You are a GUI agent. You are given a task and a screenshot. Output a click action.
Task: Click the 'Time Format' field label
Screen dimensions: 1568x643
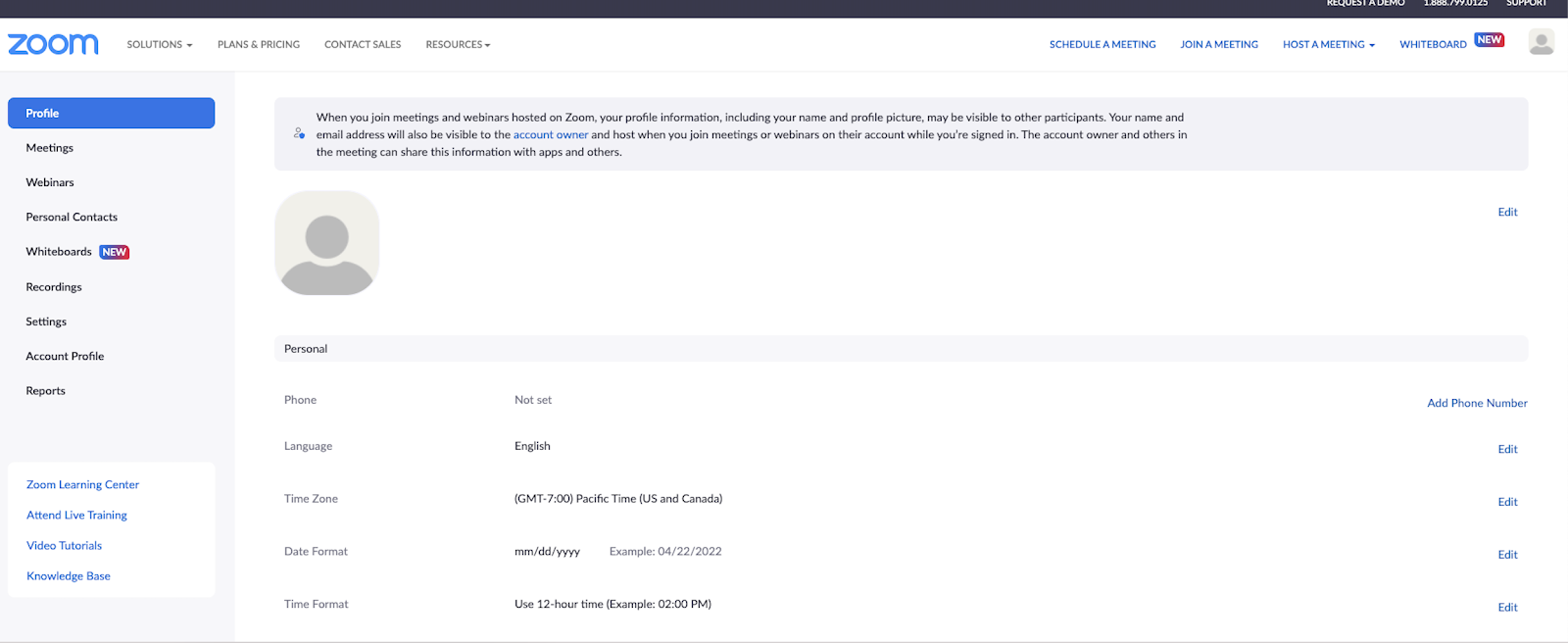click(316, 604)
